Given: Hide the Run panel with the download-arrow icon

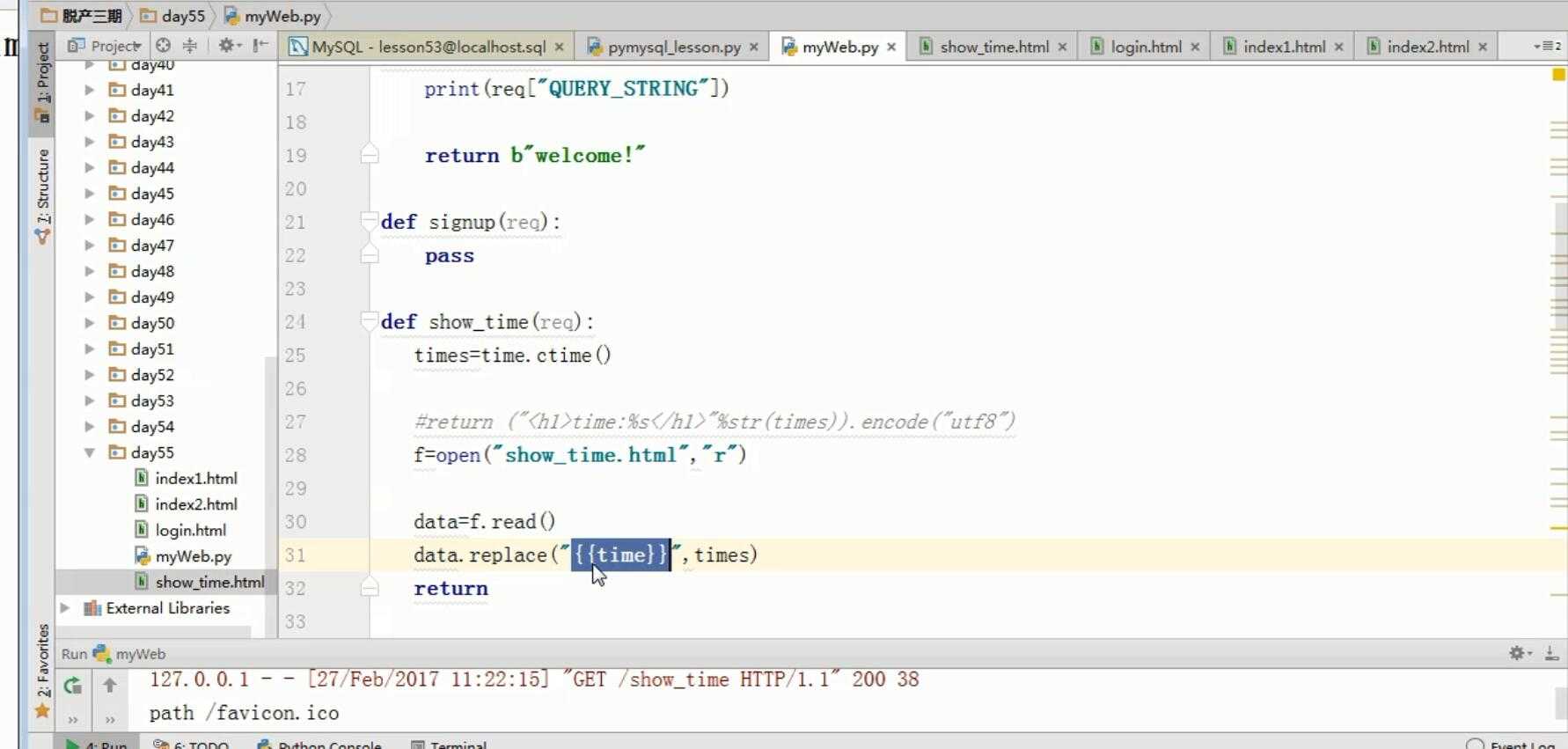Looking at the screenshot, I should click(x=1551, y=653).
